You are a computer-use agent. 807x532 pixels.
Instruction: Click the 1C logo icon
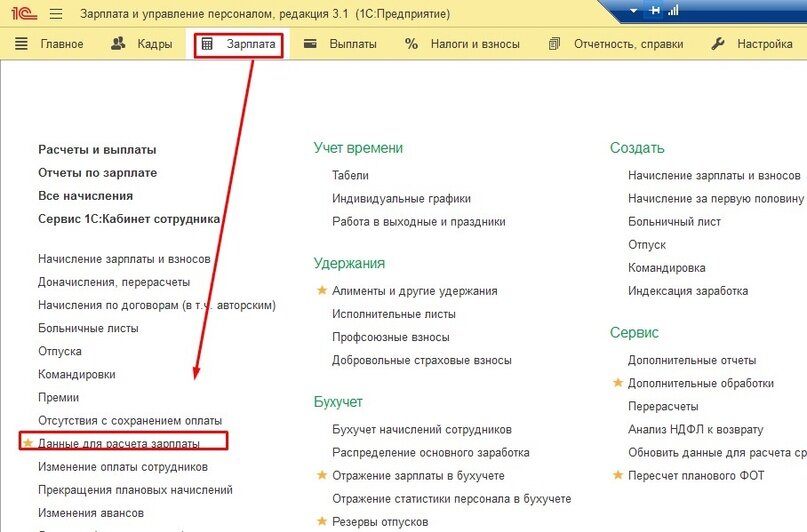point(24,13)
